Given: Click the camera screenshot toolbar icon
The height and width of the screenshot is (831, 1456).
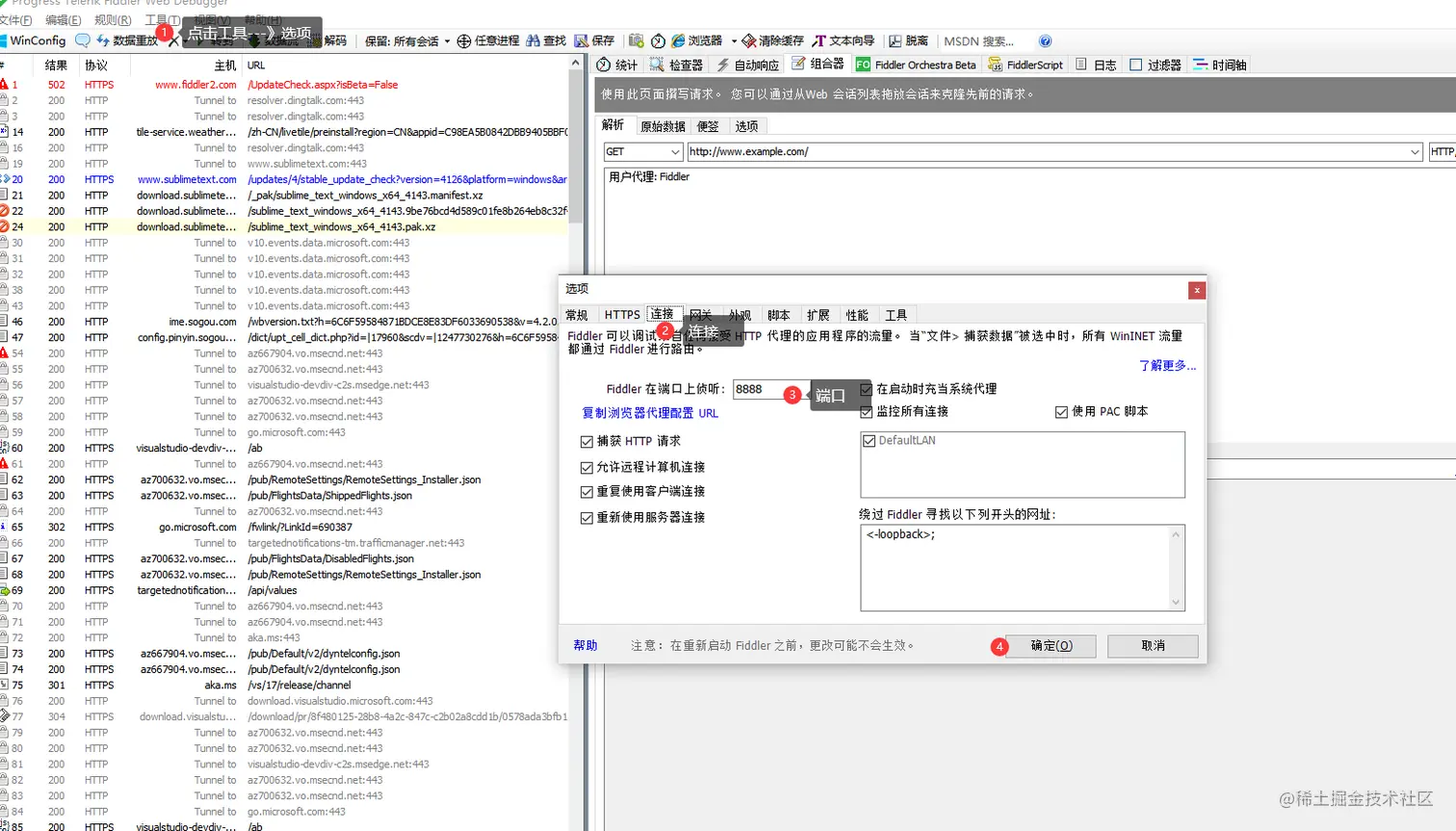Looking at the screenshot, I should pos(636,40).
